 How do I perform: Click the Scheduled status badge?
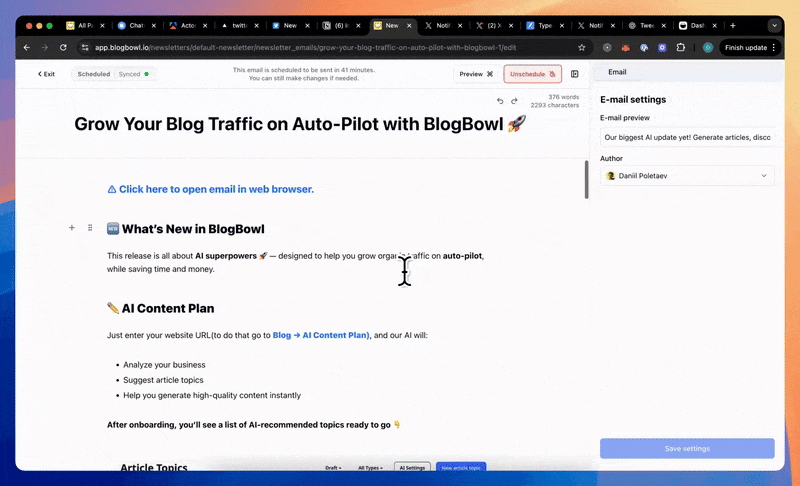click(x=94, y=74)
